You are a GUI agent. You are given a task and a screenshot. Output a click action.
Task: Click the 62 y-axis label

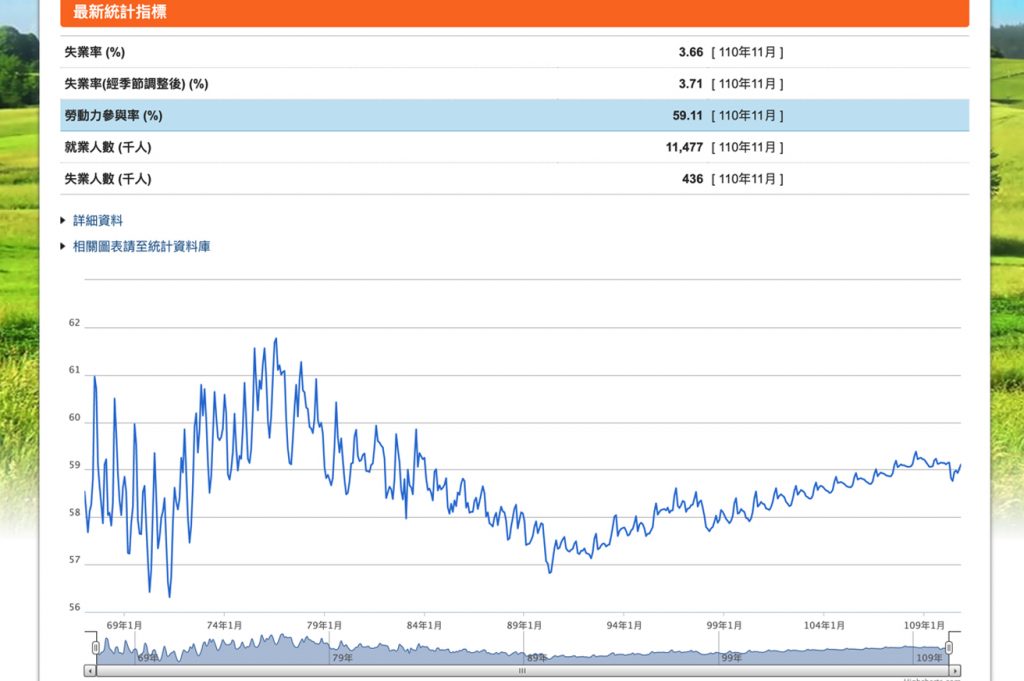pyautogui.click(x=74, y=323)
